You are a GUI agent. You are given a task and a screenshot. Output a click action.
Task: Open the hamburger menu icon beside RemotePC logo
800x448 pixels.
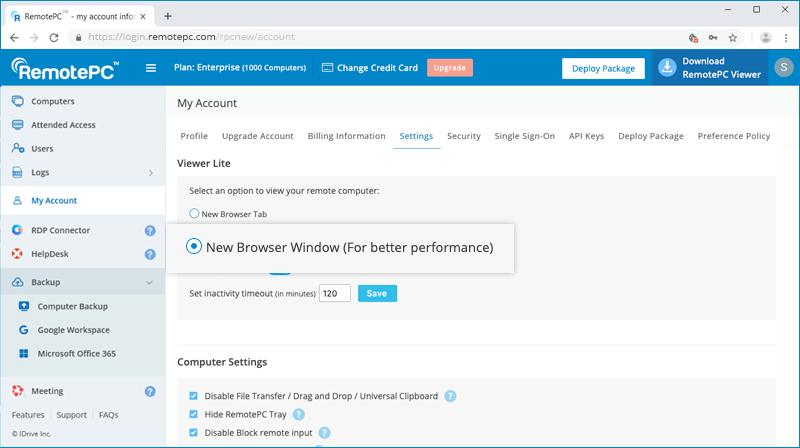[x=151, y=68]
